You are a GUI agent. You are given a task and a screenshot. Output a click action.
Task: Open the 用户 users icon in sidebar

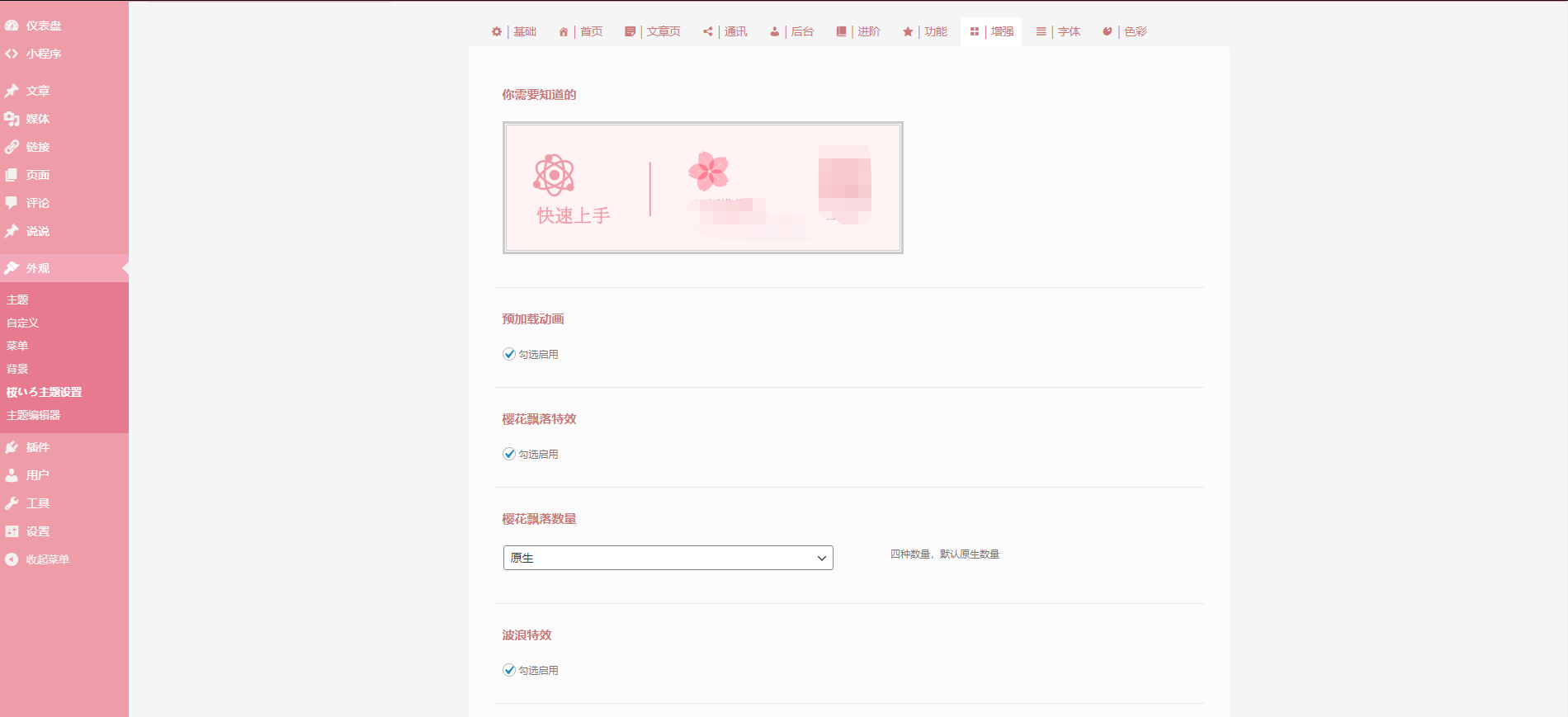(x=12, y=475)
